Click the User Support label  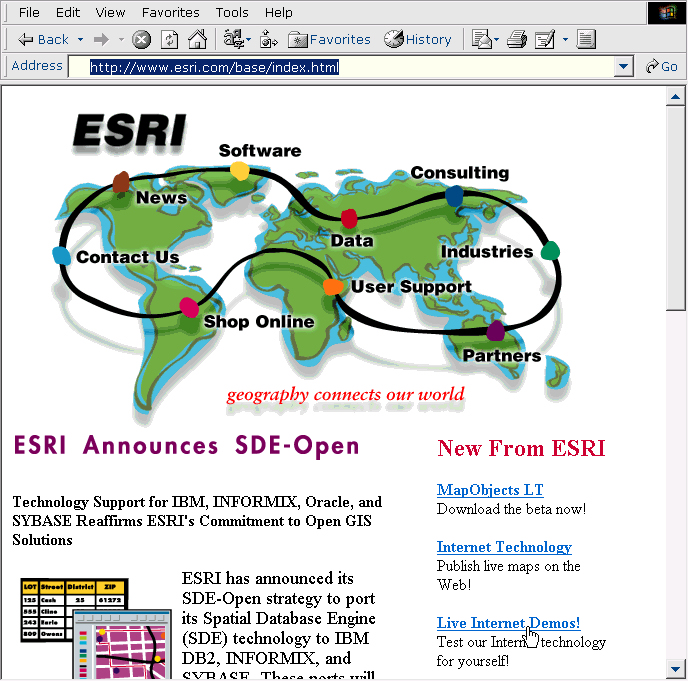click(411, 287)
